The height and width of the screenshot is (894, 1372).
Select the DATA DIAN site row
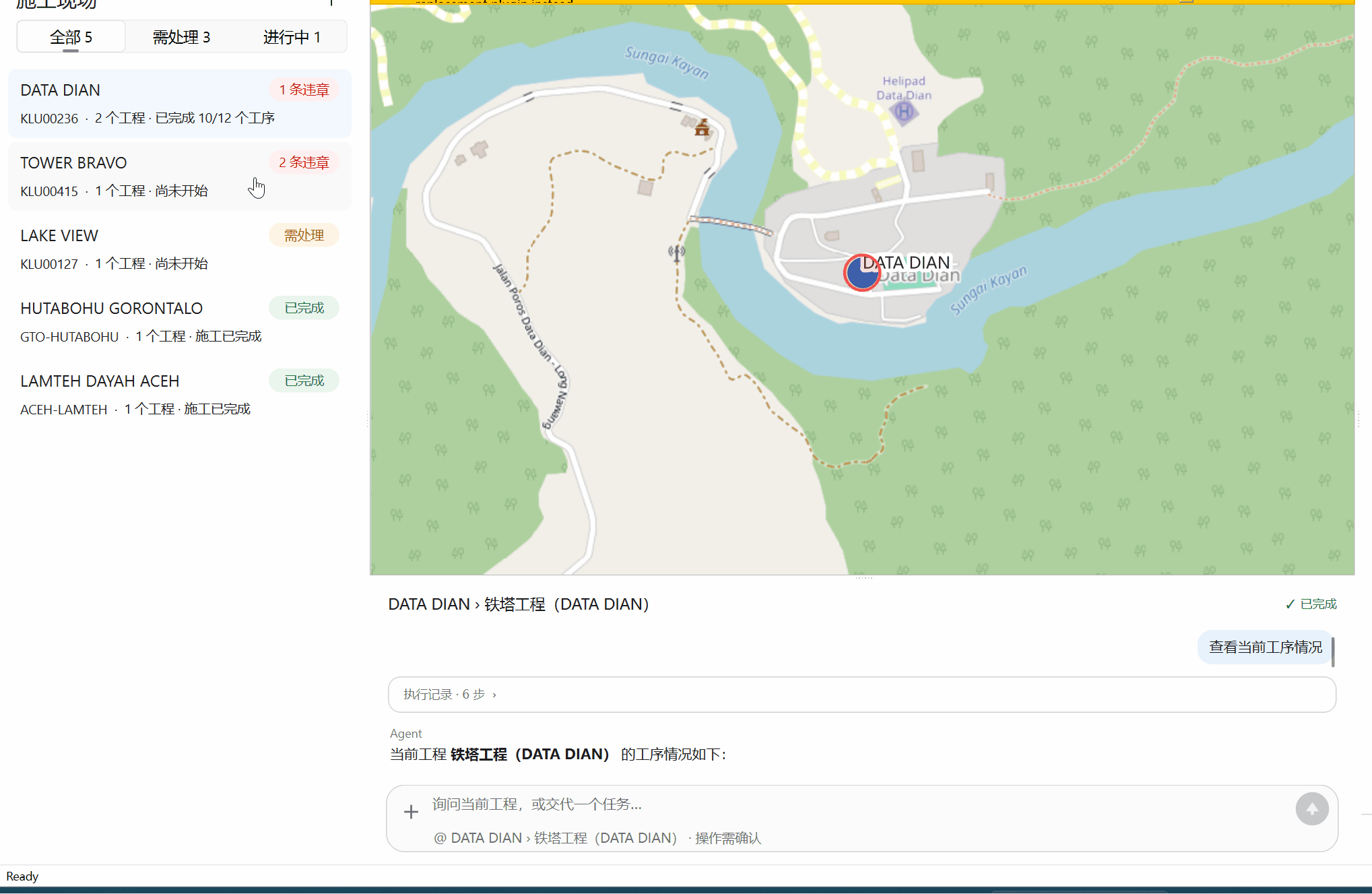coord(179,103)
